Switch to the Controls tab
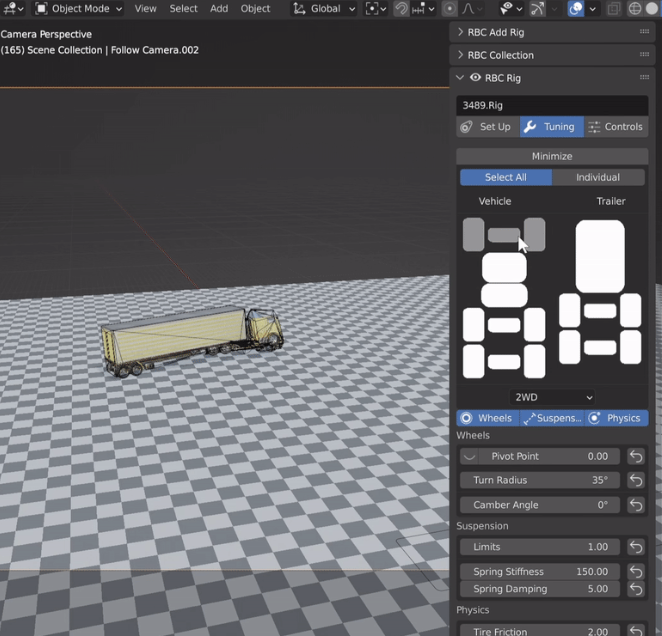The height and width of the screenshot is (636, 662). [615, 127]
